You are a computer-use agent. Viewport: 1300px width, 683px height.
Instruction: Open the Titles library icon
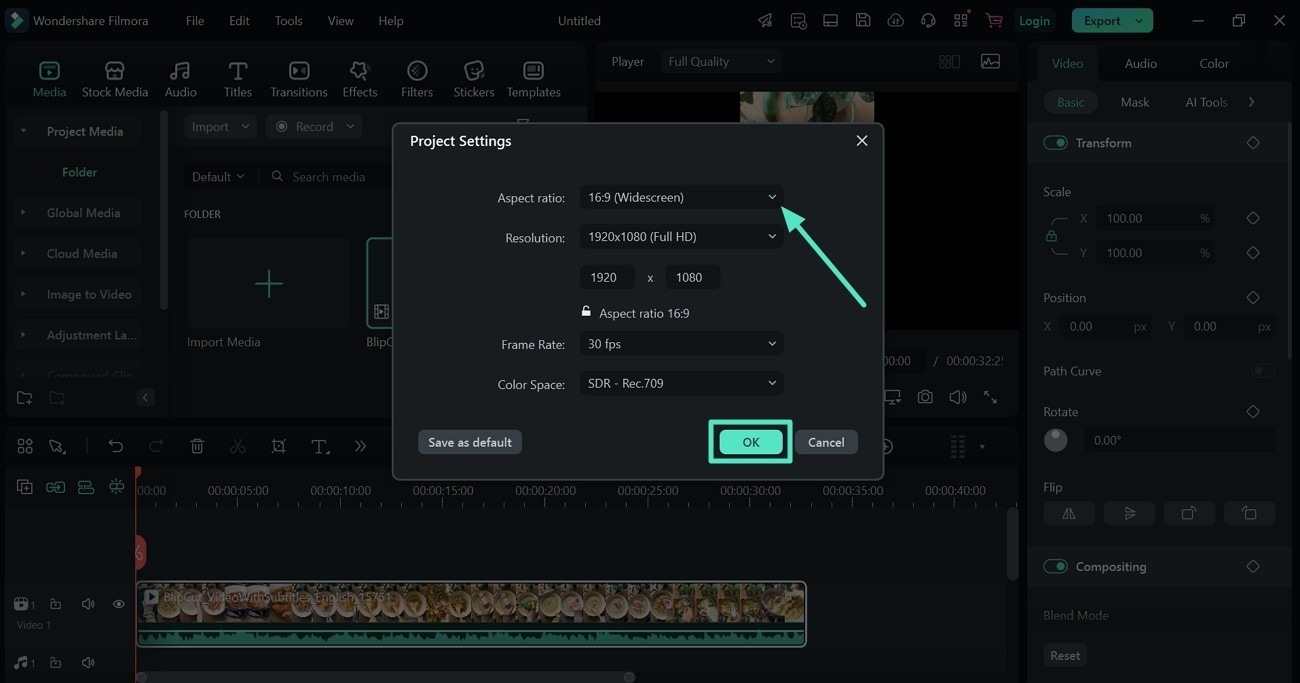[238, 71]
